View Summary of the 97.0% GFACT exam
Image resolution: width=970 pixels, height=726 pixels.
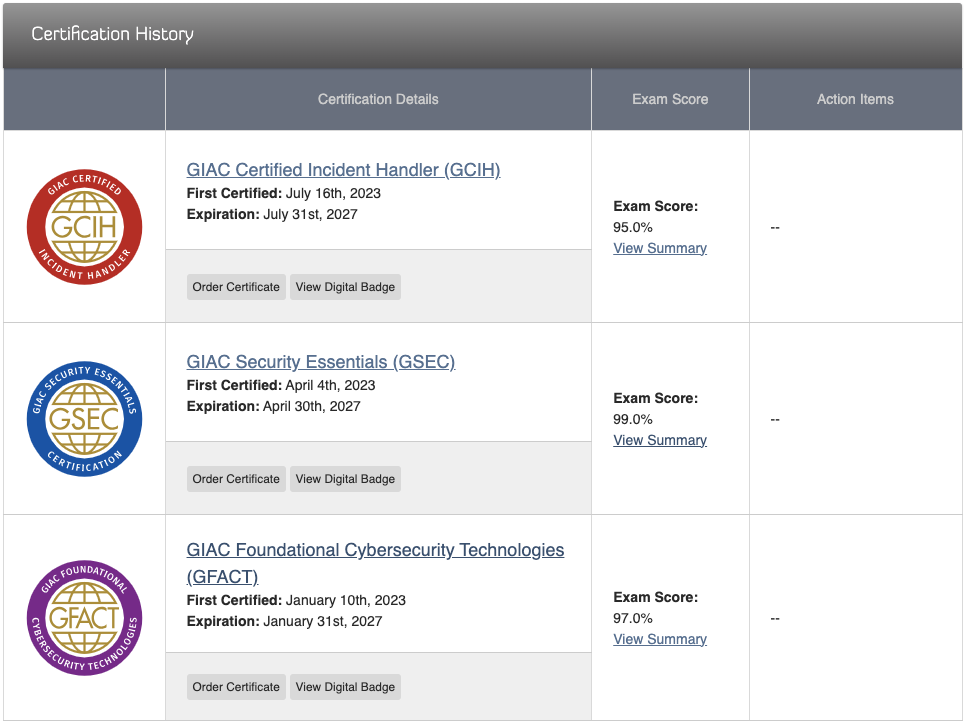tap(660, 639)
